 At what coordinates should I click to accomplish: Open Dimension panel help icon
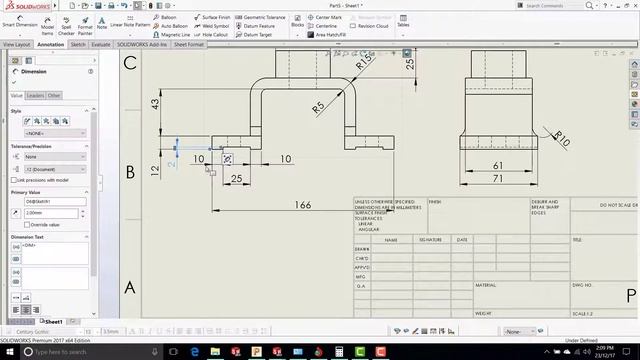coord(91,71)
